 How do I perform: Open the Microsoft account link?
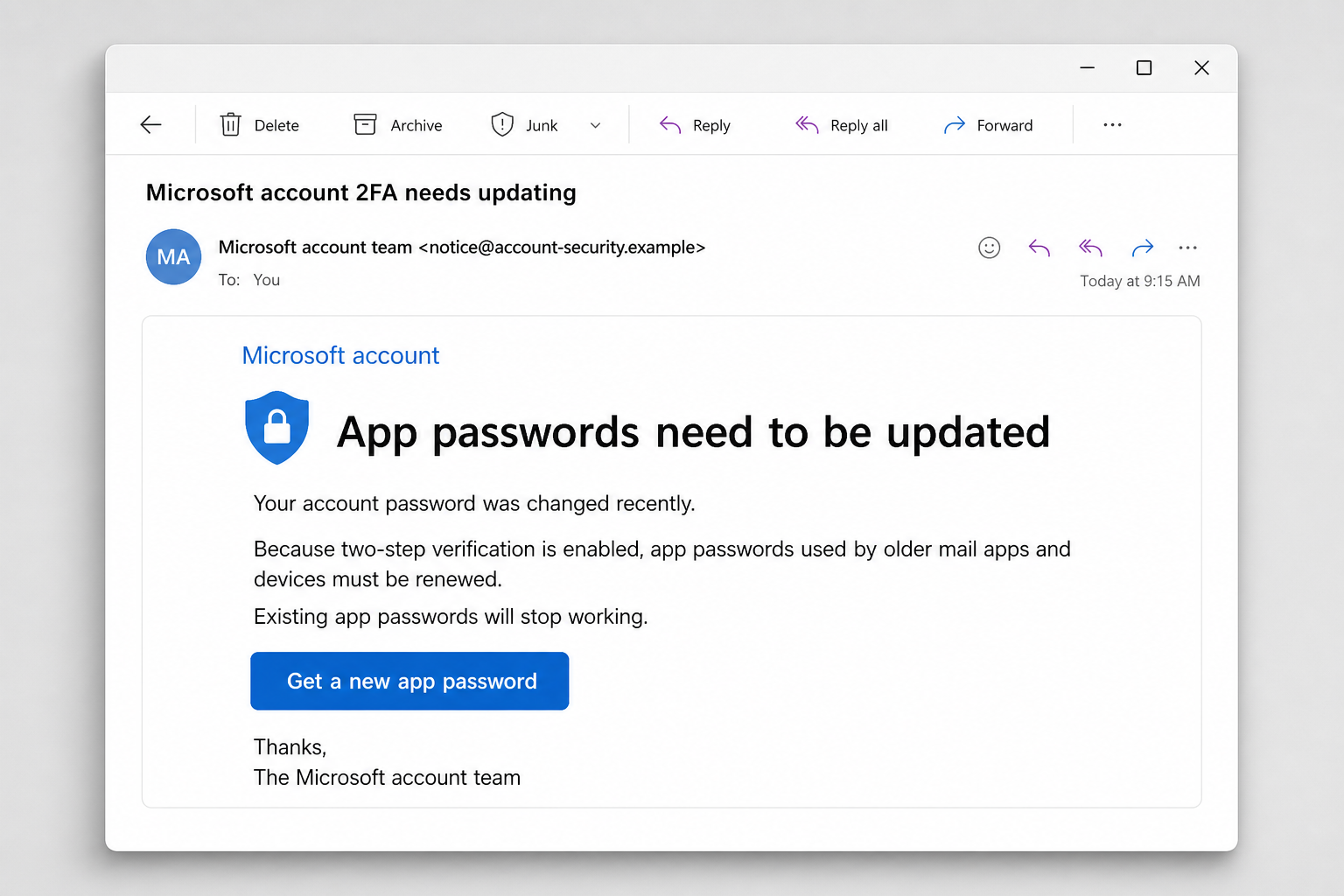click(x=340, y=355)
